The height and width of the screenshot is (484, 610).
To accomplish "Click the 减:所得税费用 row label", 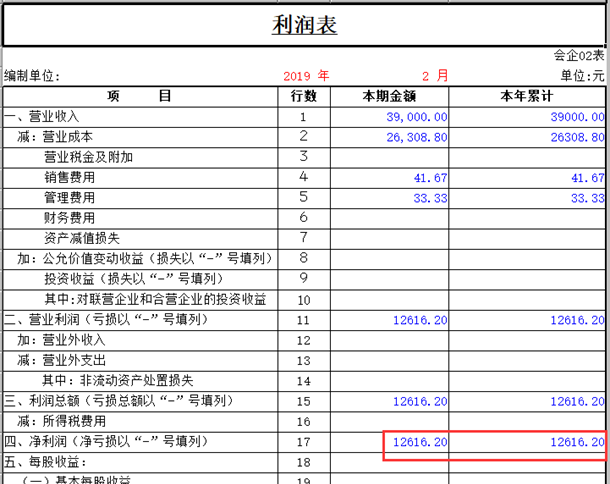I will tap(61, 421).
